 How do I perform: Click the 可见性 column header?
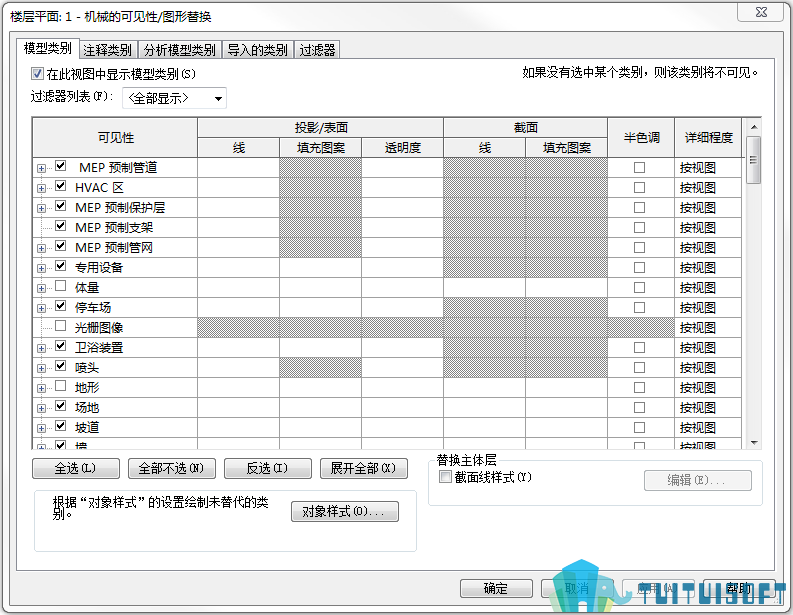[x=115, y=138]
